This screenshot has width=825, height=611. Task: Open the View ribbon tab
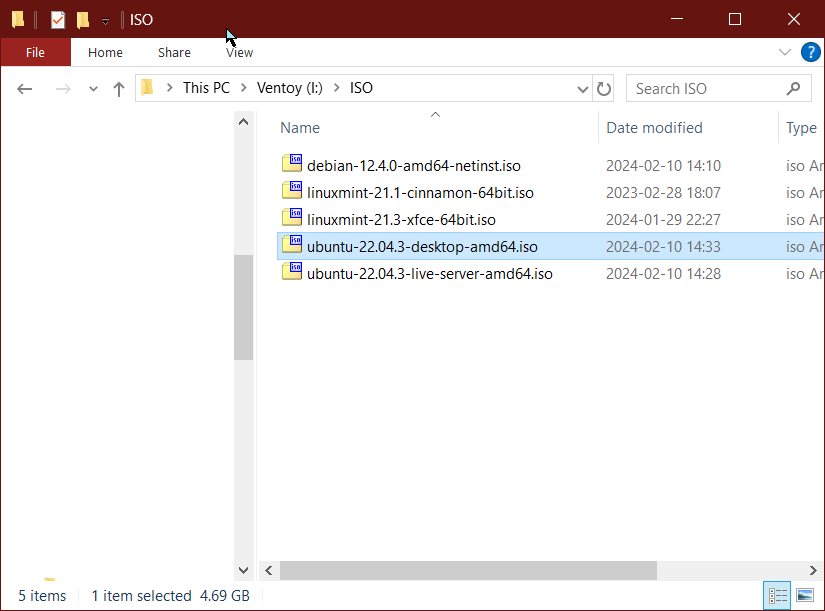239,52
